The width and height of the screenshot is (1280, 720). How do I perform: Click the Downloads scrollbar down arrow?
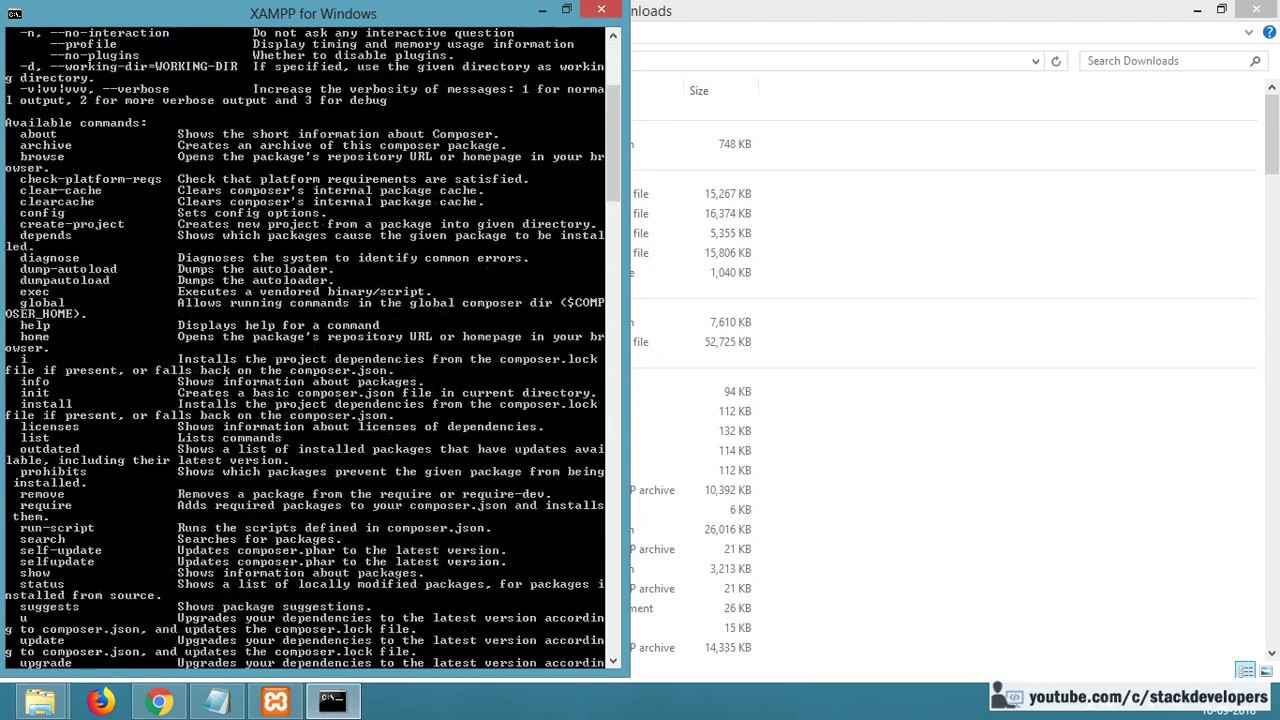coord(1272,653)
